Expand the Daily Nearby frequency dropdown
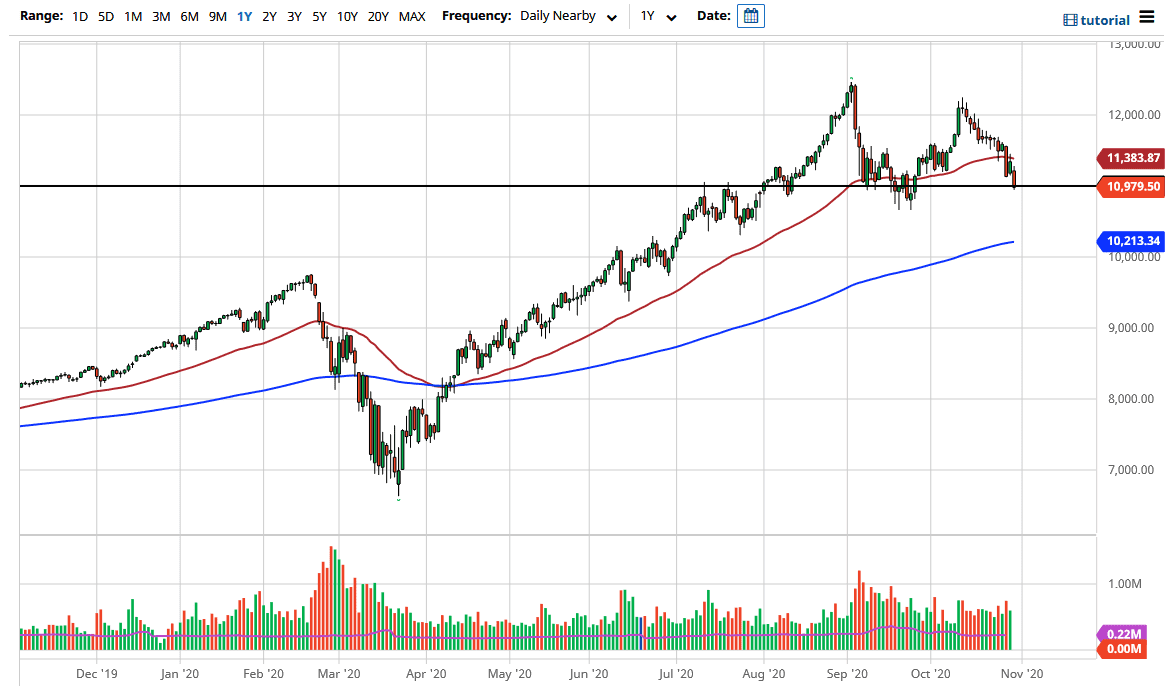The image size is (1167, 694). [x=568, y=16]
